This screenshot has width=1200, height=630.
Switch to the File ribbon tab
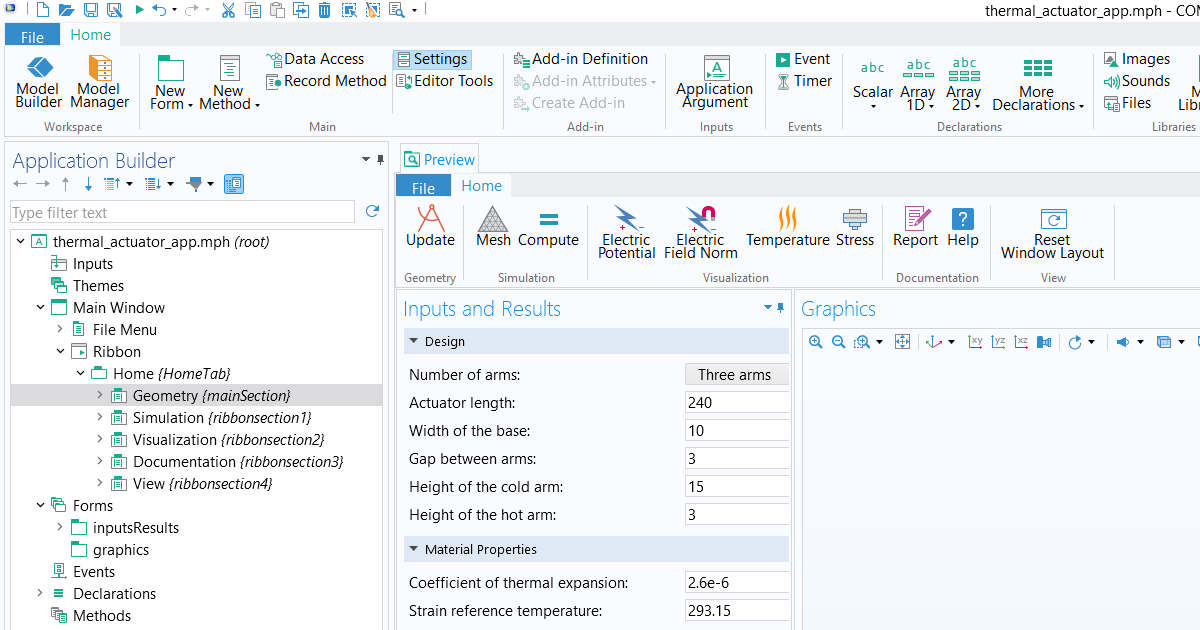tap(32, 34)
